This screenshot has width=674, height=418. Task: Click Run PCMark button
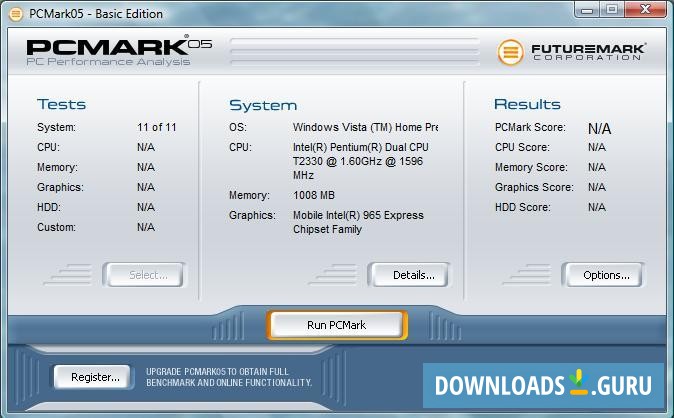click(x=337, y=325)
